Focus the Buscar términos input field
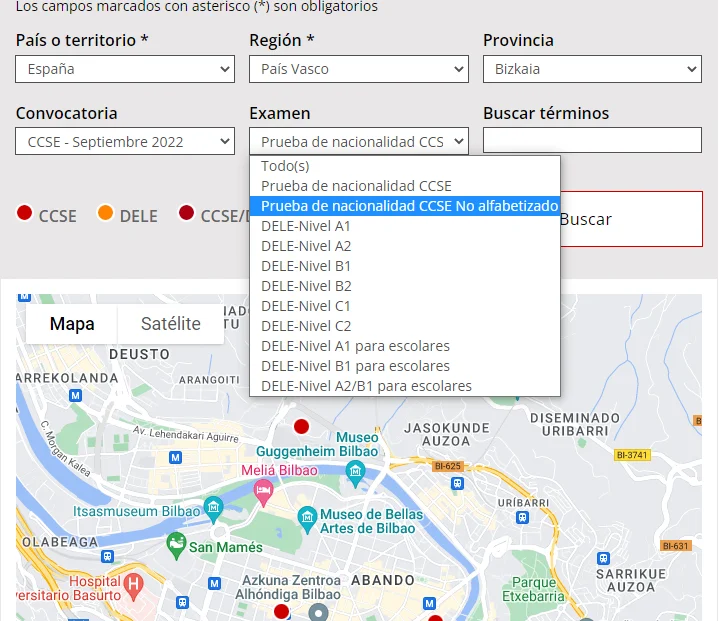The width and height of the screenshot is (719, 621). coord(592,140)
